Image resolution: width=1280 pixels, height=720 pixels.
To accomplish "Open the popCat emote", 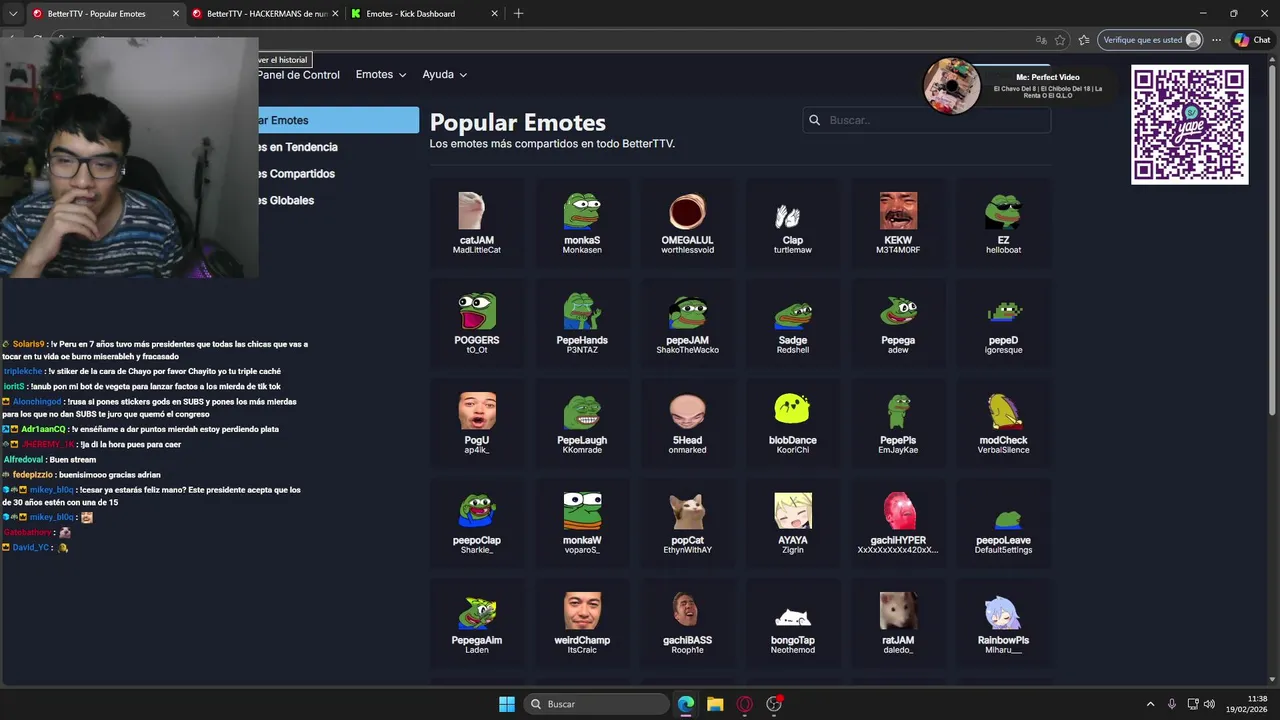I will tap(687, 522).
